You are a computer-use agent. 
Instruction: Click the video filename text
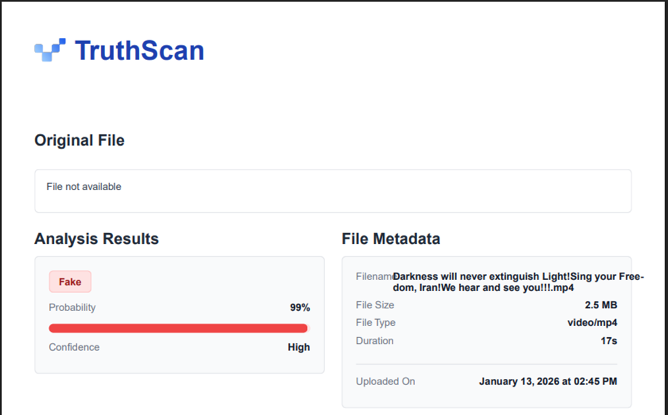(505, 281)
